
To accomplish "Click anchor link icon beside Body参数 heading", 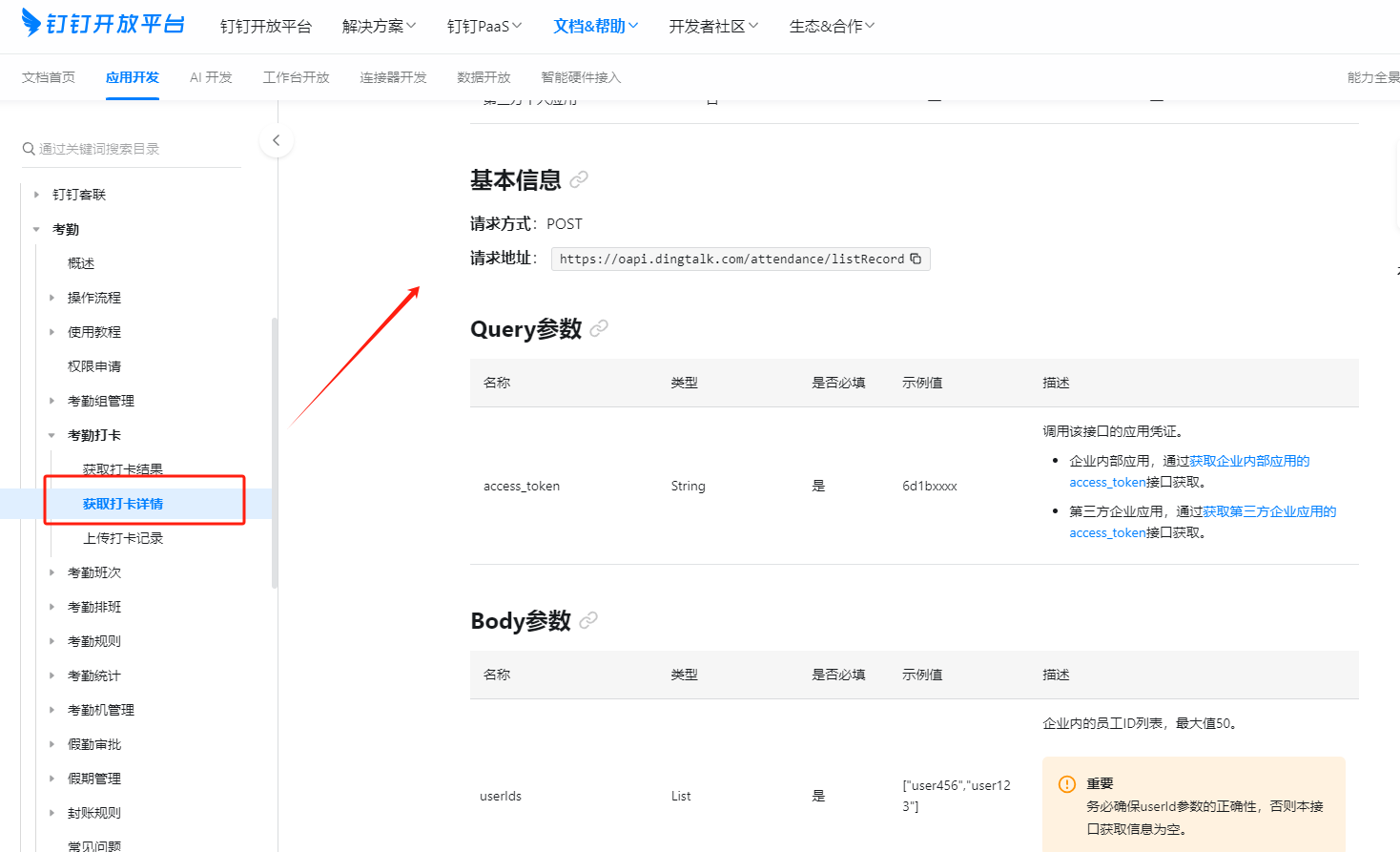I will coord(588,620).
